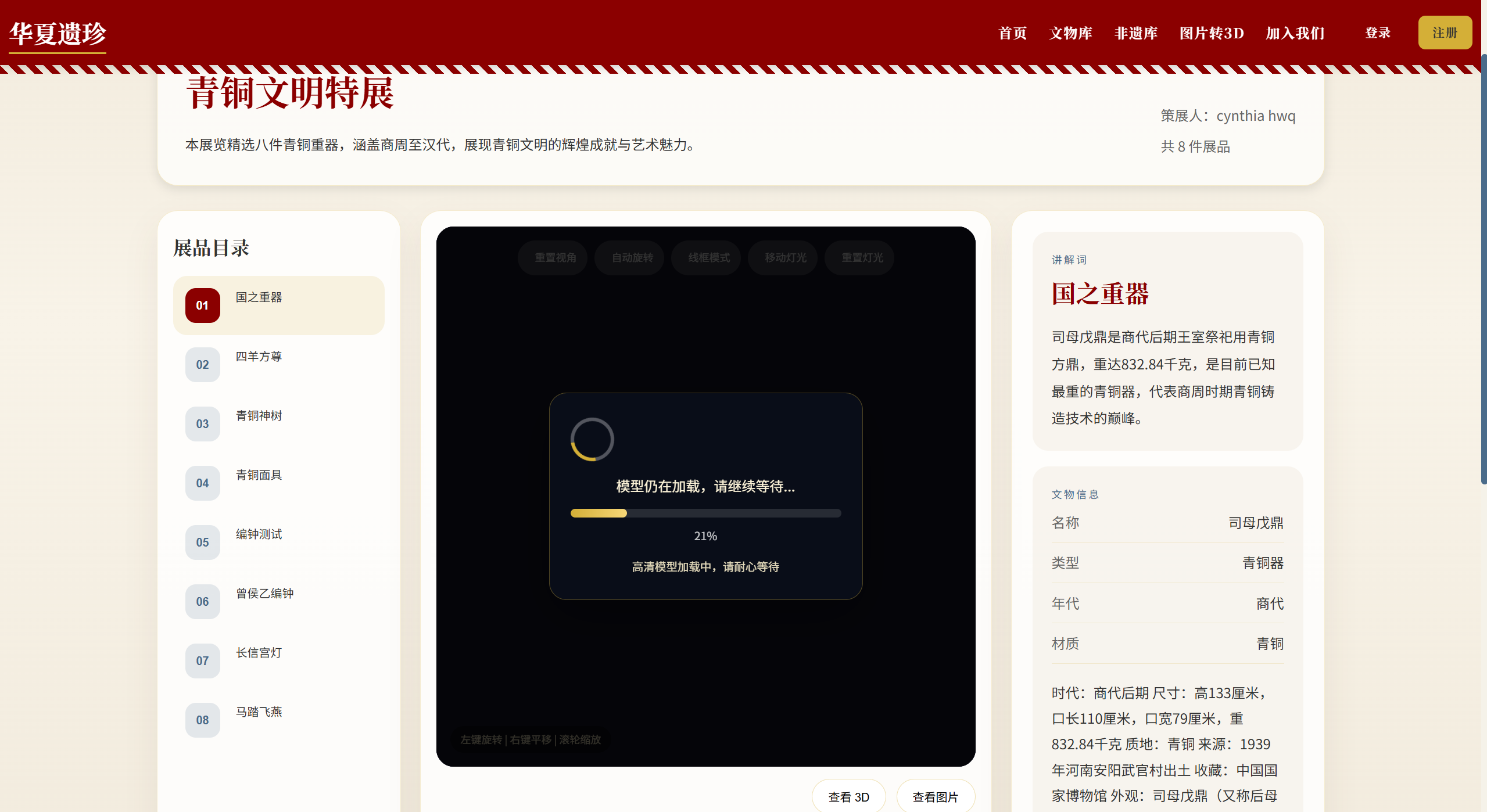Image resolution: width=1487 pixels, height=812 pixels.
Task: Click the page vertical scrollbar
Action: tap(1484, 269)
